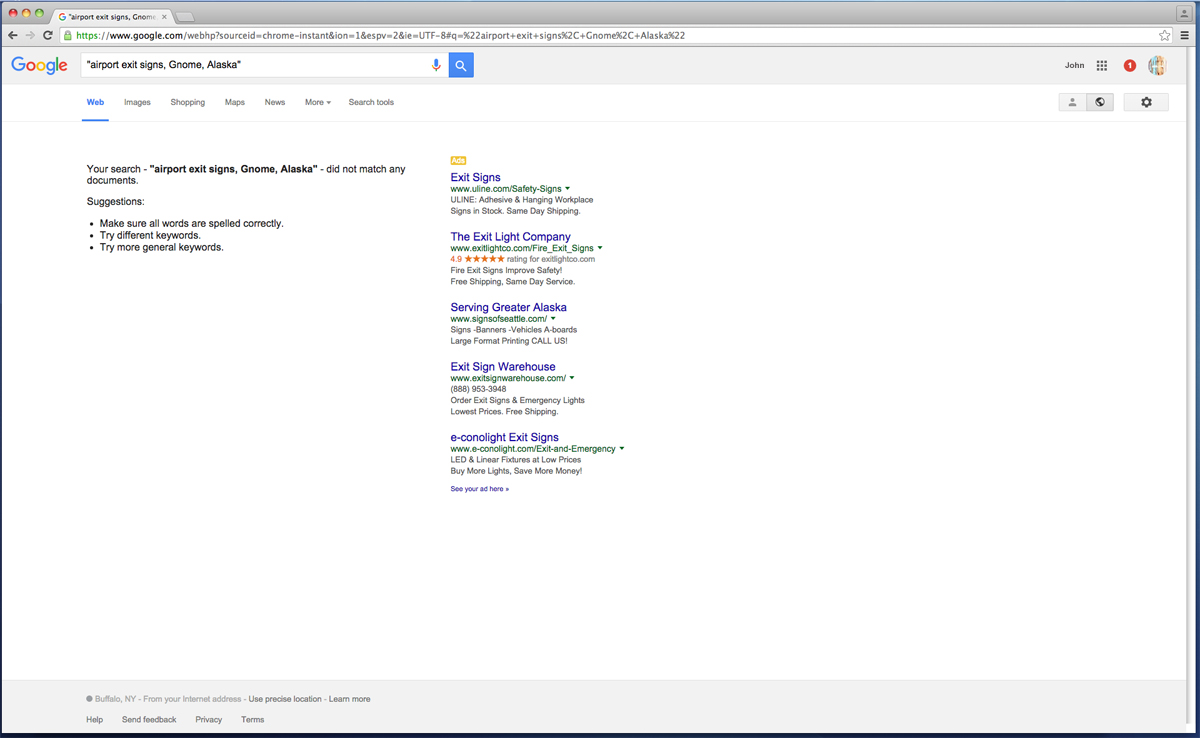Open the Search tools options
Screen dimensions: 1200x738
371,102
